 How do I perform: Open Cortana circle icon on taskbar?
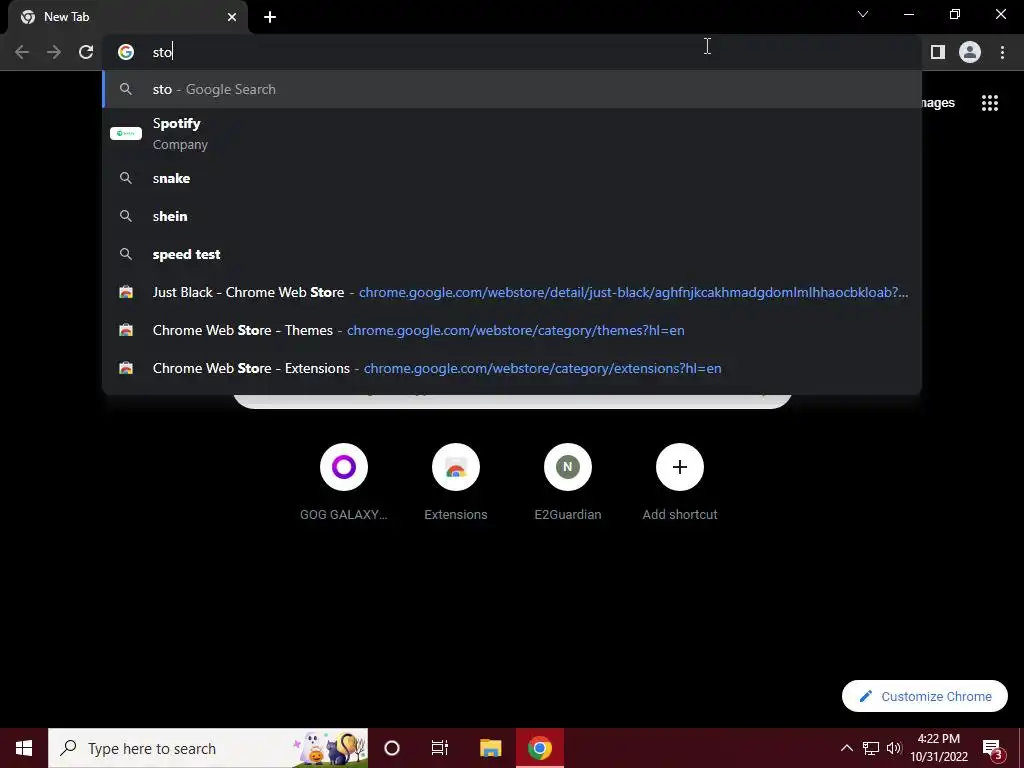click(392, 748)
